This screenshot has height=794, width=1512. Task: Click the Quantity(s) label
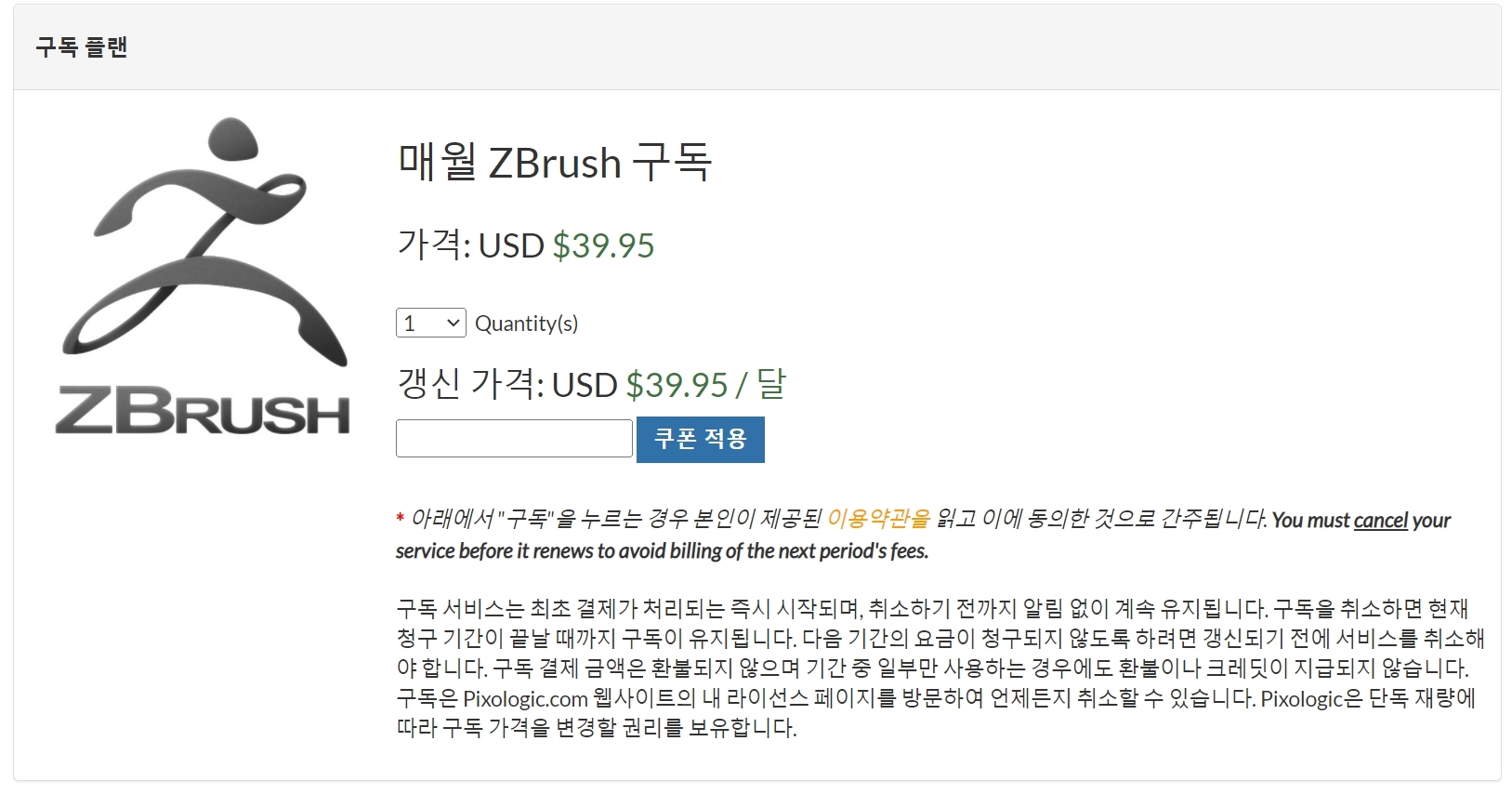pyautogui.click(x=527, y=323)
